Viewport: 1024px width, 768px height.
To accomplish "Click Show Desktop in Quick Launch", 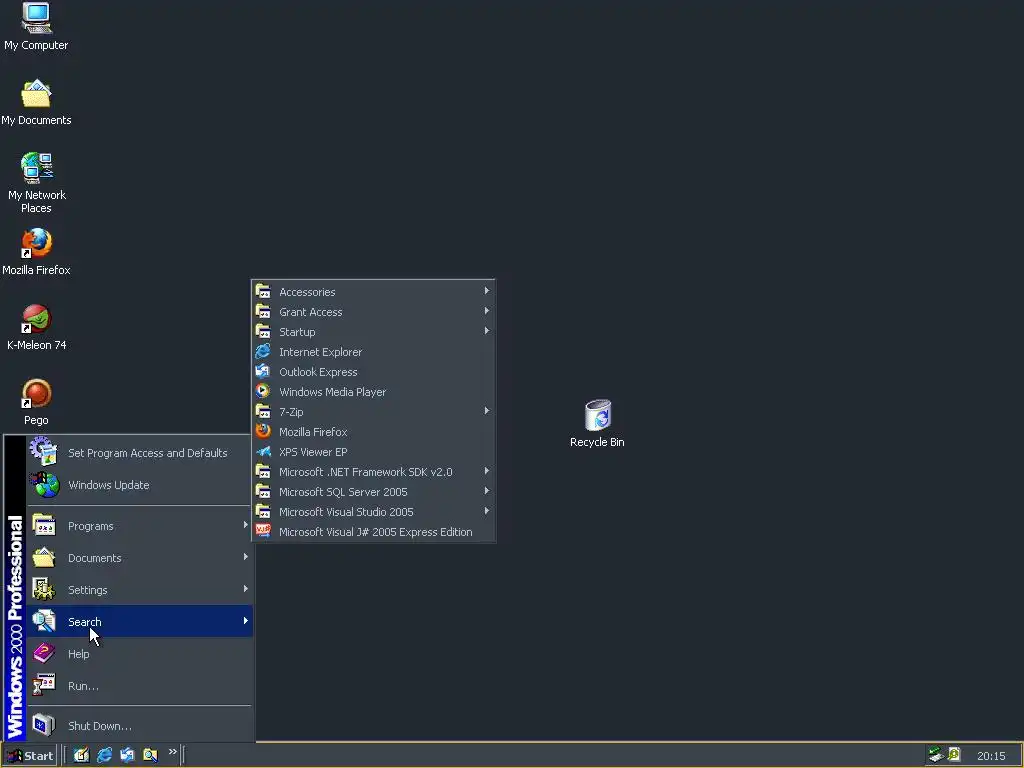I will [x=81, y=755].
